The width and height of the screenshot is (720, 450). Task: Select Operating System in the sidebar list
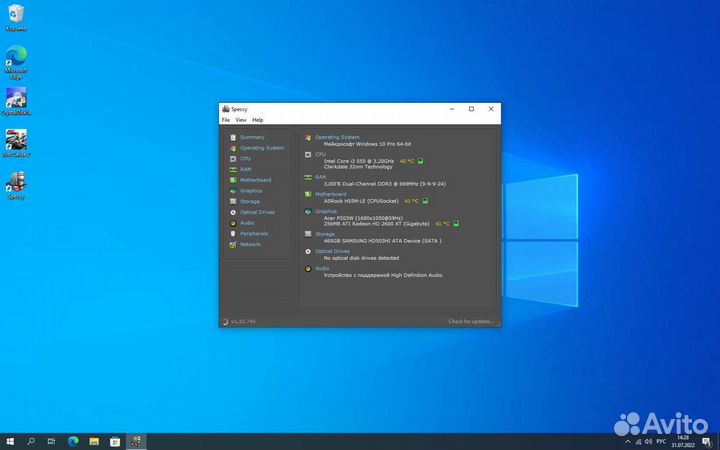tap(262, 148)
